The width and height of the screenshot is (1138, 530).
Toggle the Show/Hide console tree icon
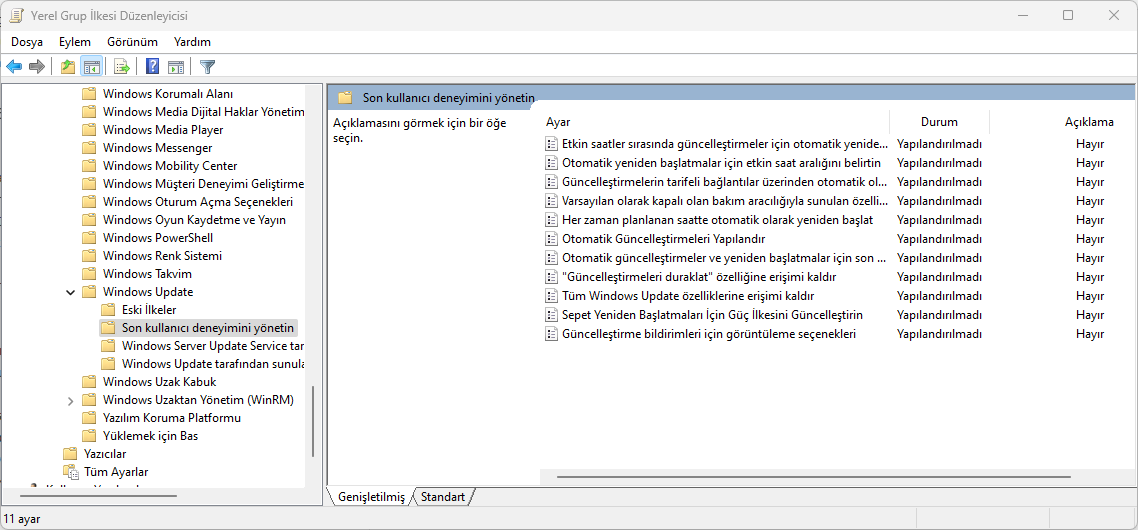pyautogui.click(x=91, y=67)
